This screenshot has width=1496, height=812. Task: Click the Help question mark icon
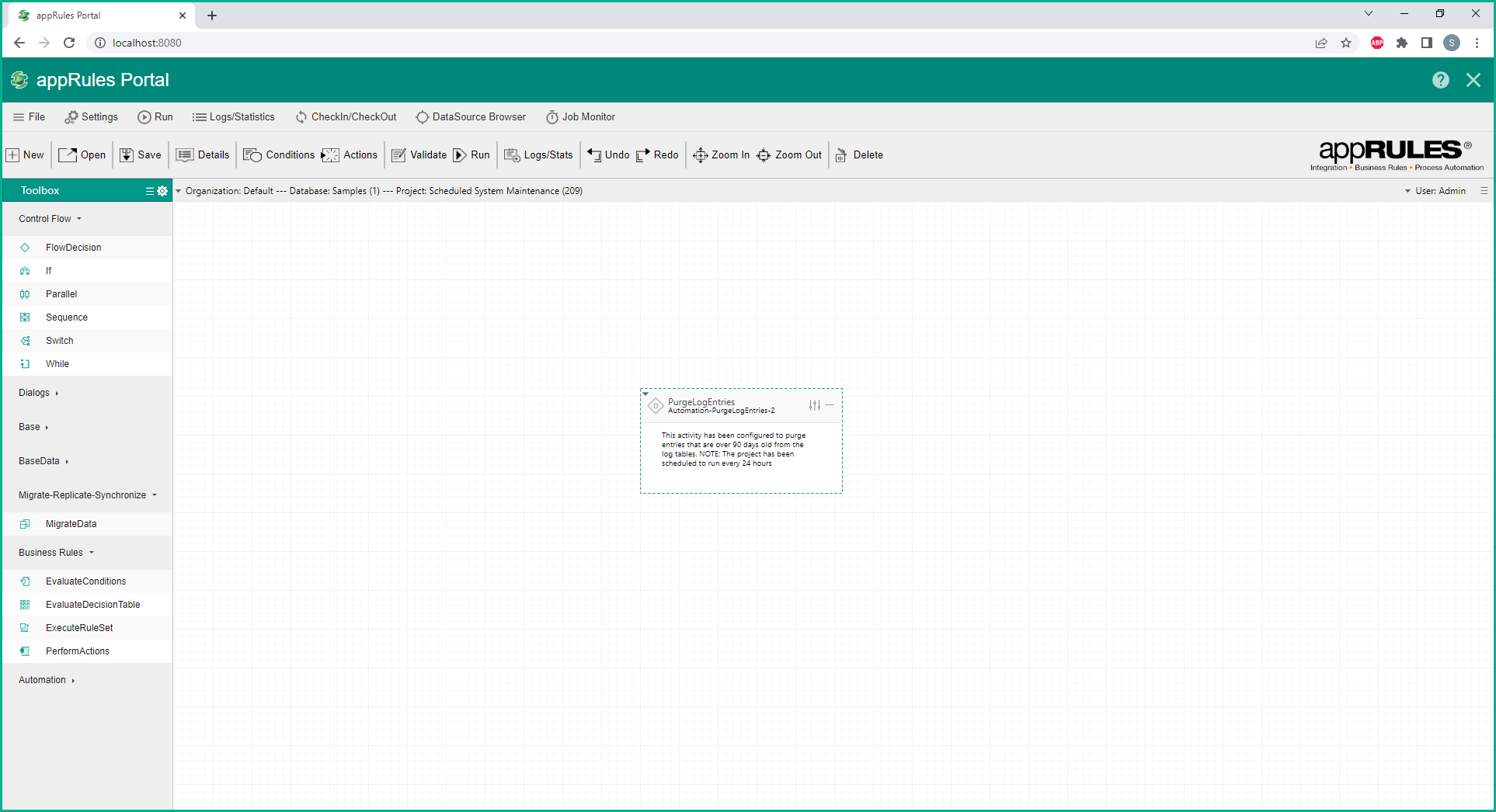1440,80
